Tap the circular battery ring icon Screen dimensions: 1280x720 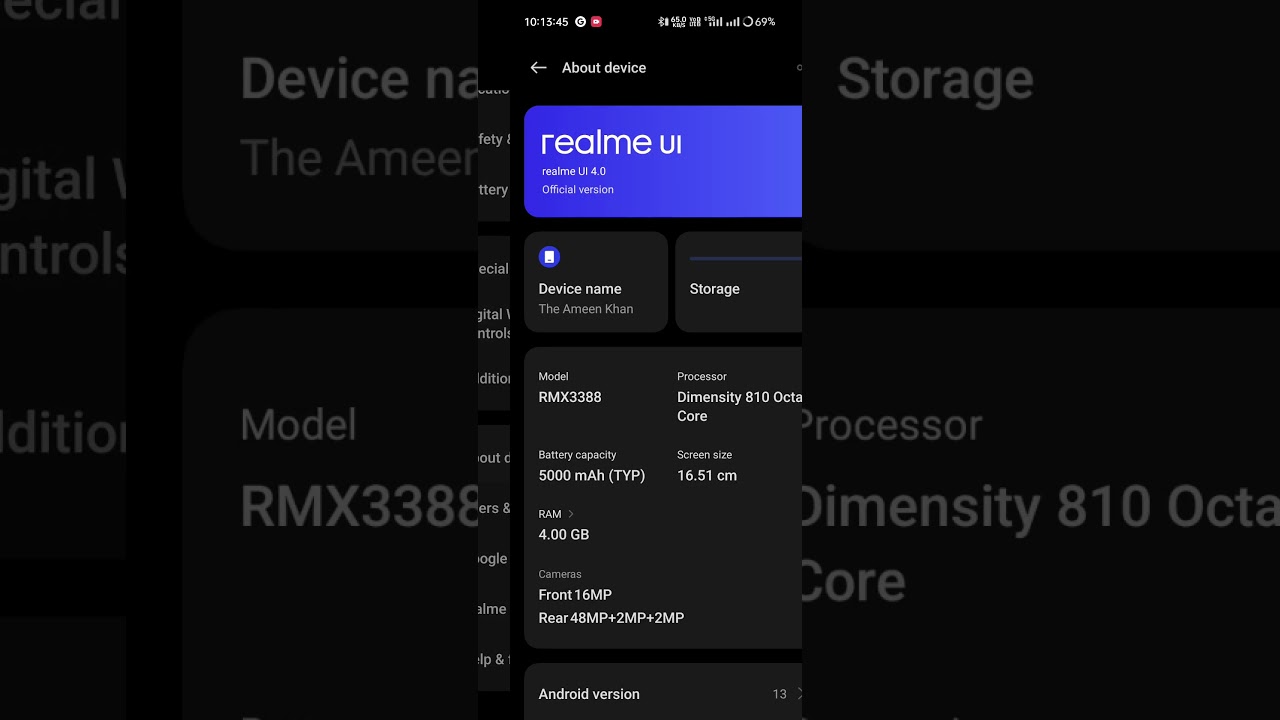point(748,22)
